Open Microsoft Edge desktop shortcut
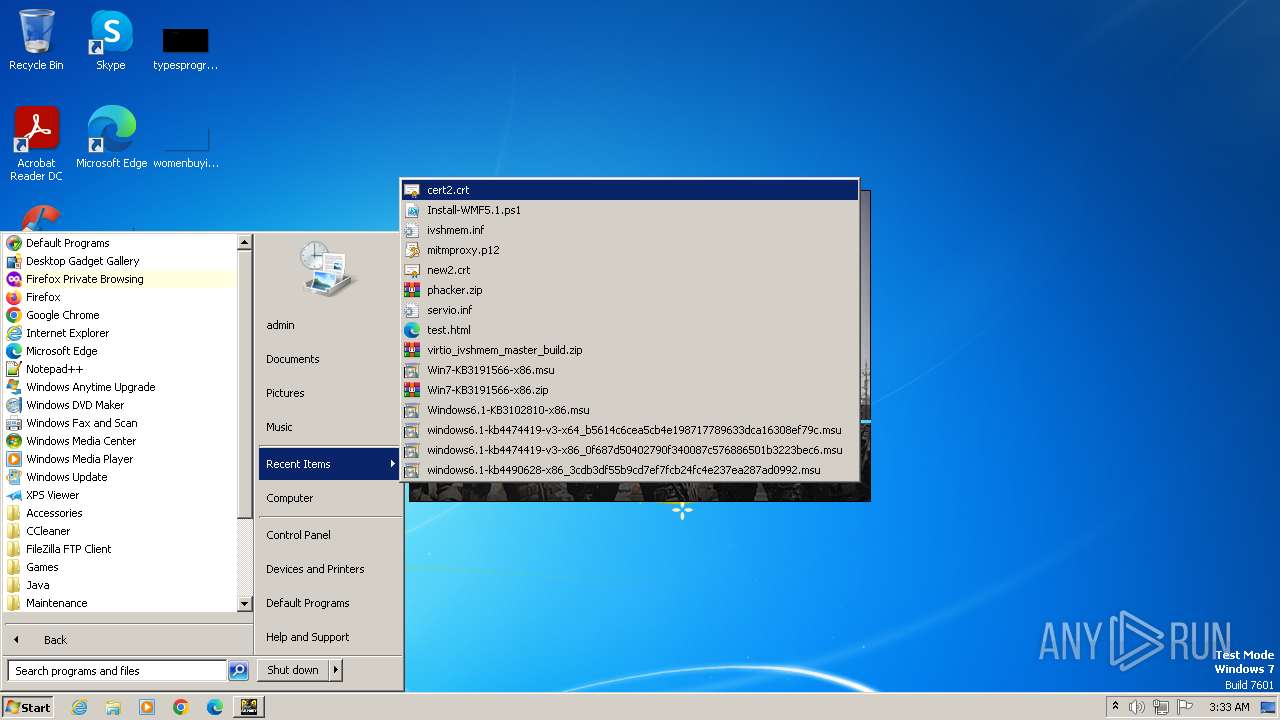 111,137
